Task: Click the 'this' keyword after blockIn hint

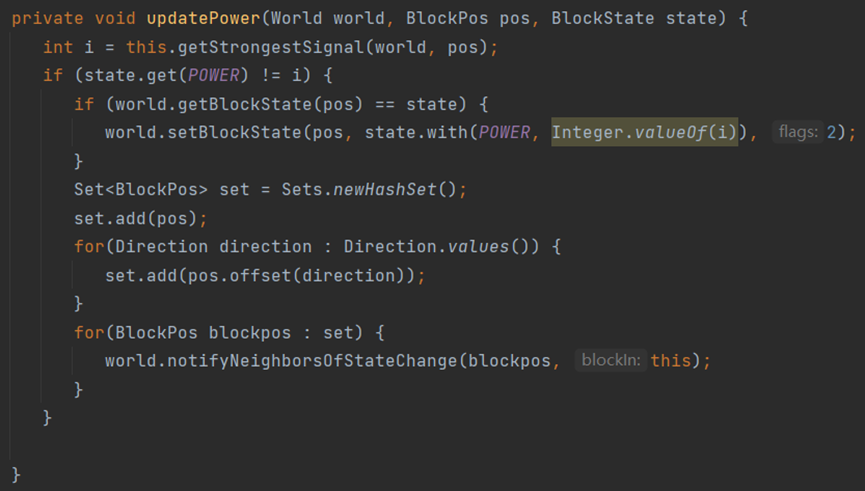Action: point(671,361)
